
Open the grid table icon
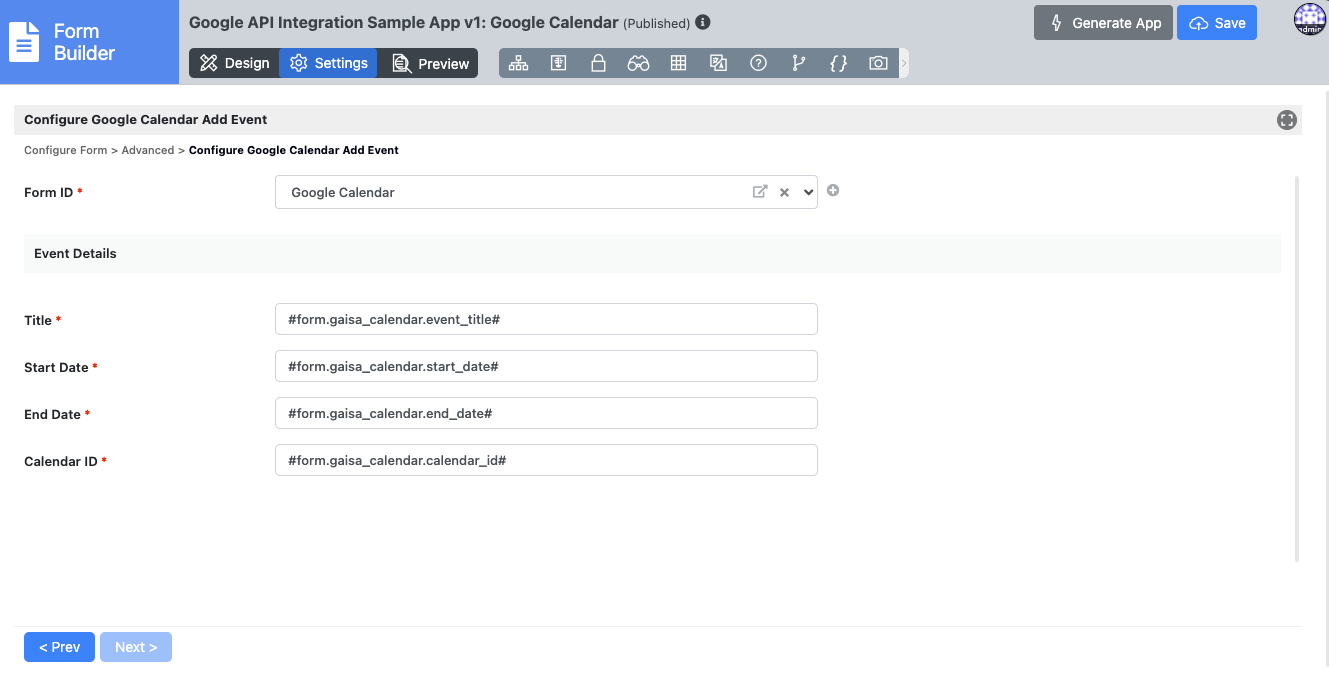point(678,63)
